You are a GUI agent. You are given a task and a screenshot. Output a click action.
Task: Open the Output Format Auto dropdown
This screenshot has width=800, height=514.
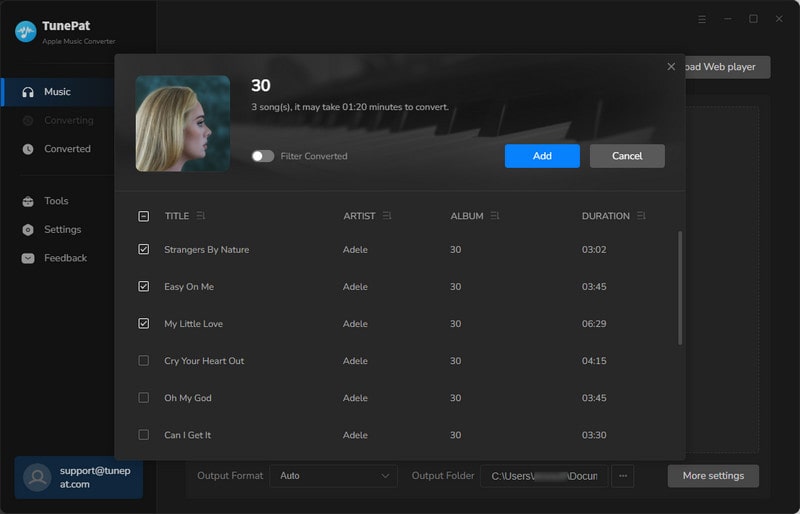pyautogui.click(x=333, y=476)
